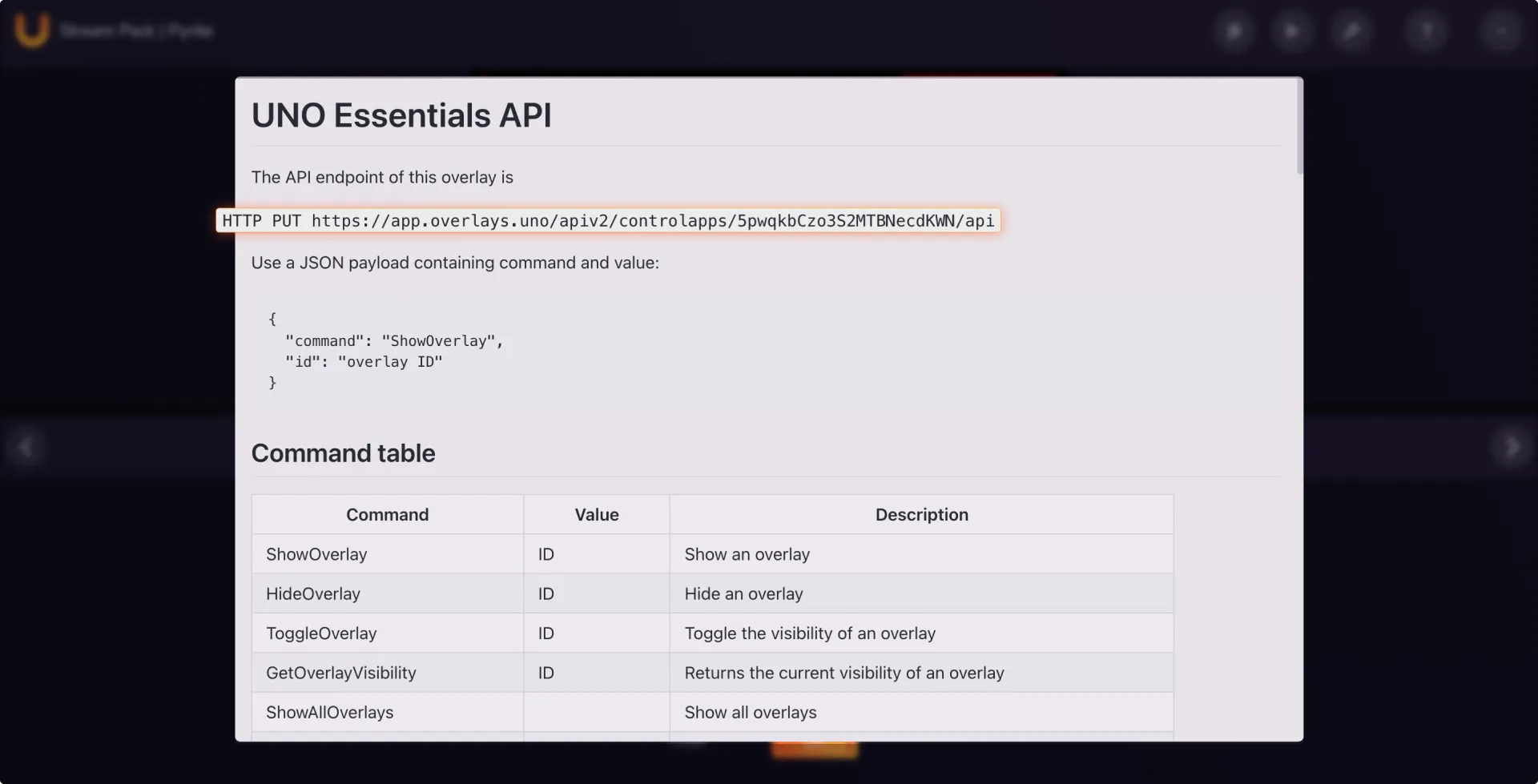1538x784 pixels.
Task: Select the ShowAllOverlays command cell
Action: pos(388,712)
